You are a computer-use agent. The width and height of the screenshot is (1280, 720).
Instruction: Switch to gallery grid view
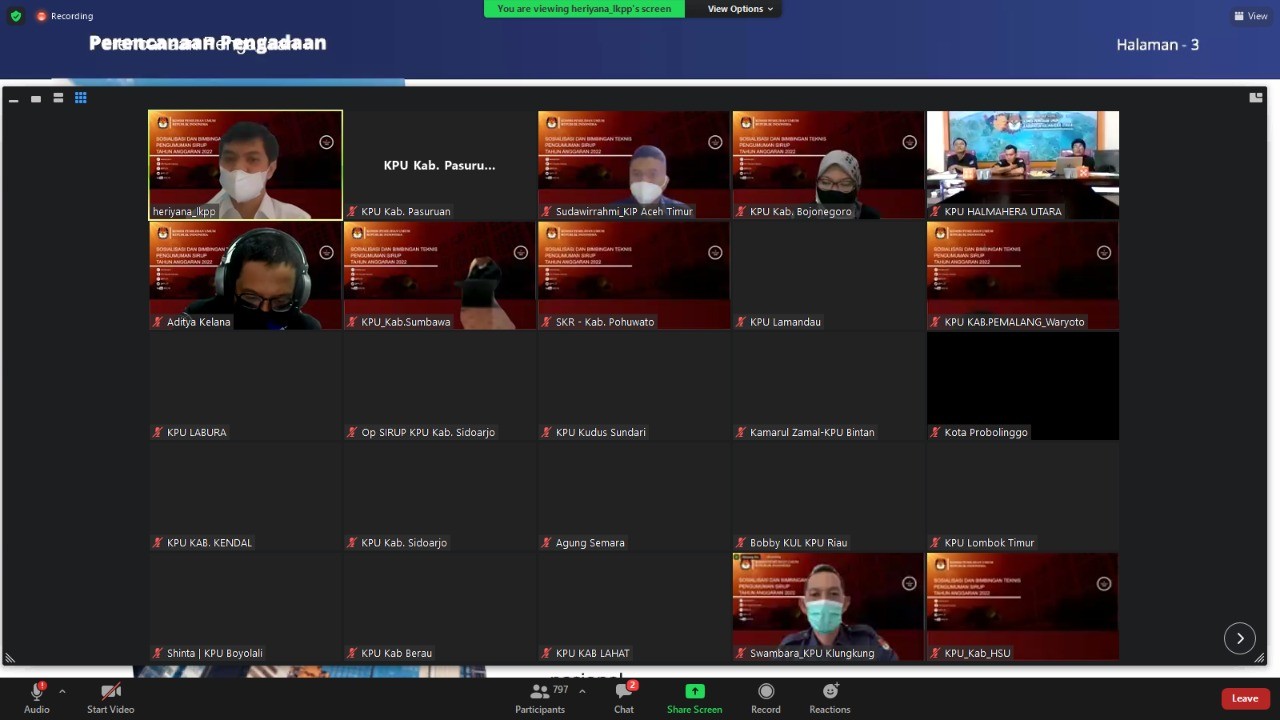81,98
